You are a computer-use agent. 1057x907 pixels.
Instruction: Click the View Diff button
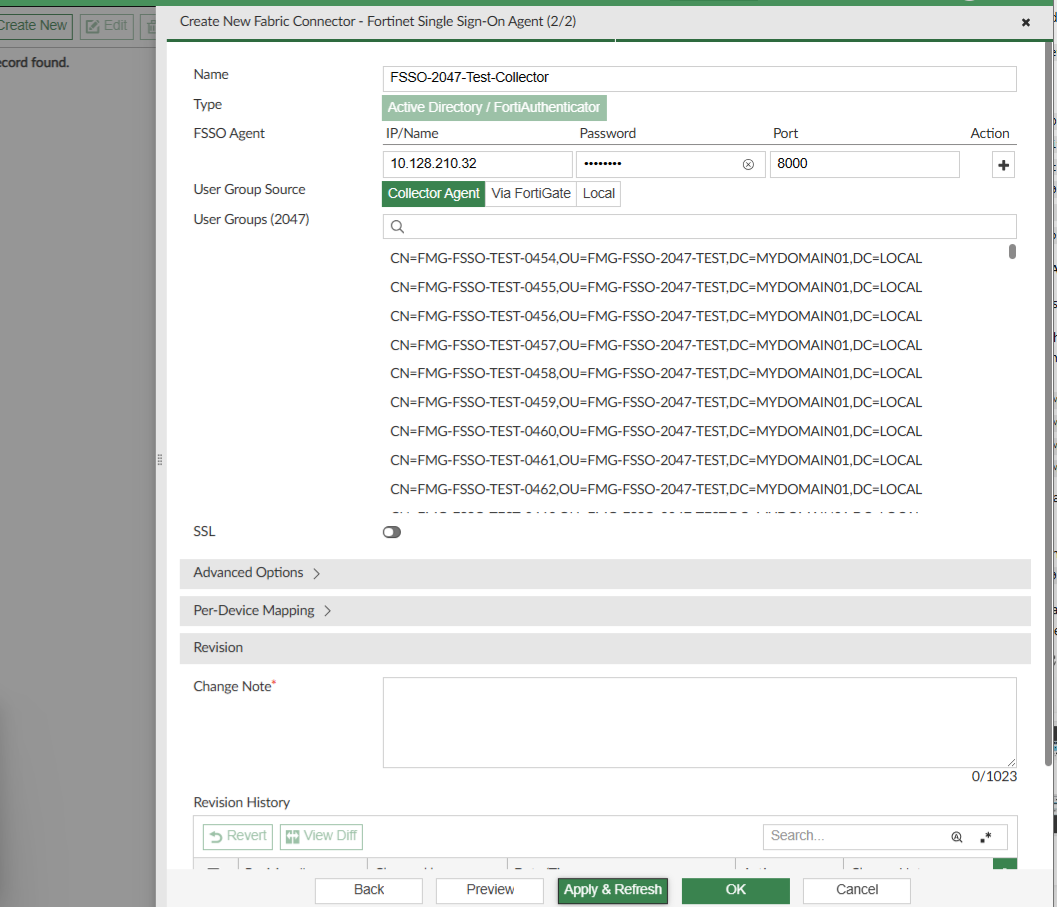point(322,836)
